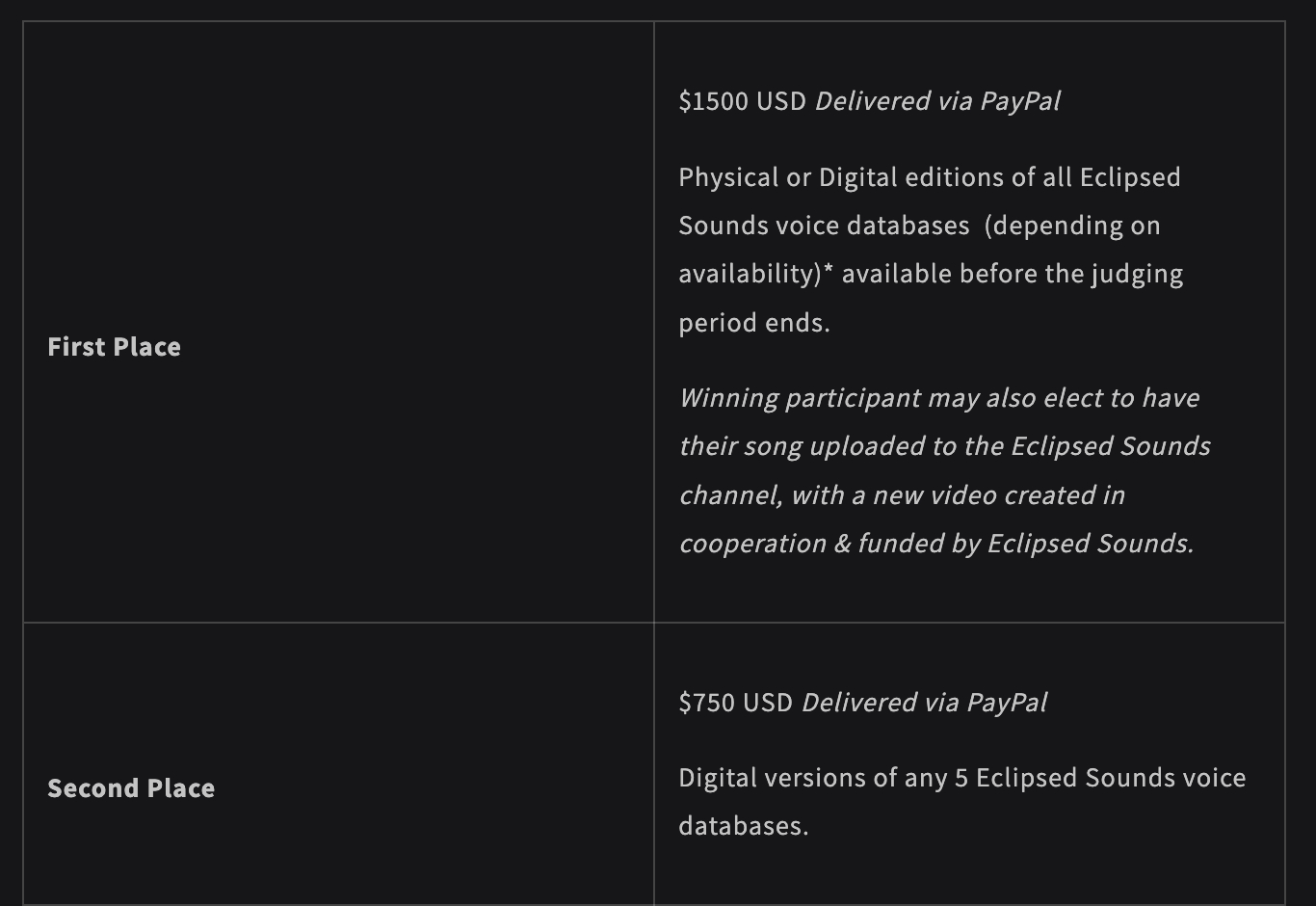Click the final "databases." word in Second Place
Viewport: 1316px width, 906px height.
coord(743,826)
